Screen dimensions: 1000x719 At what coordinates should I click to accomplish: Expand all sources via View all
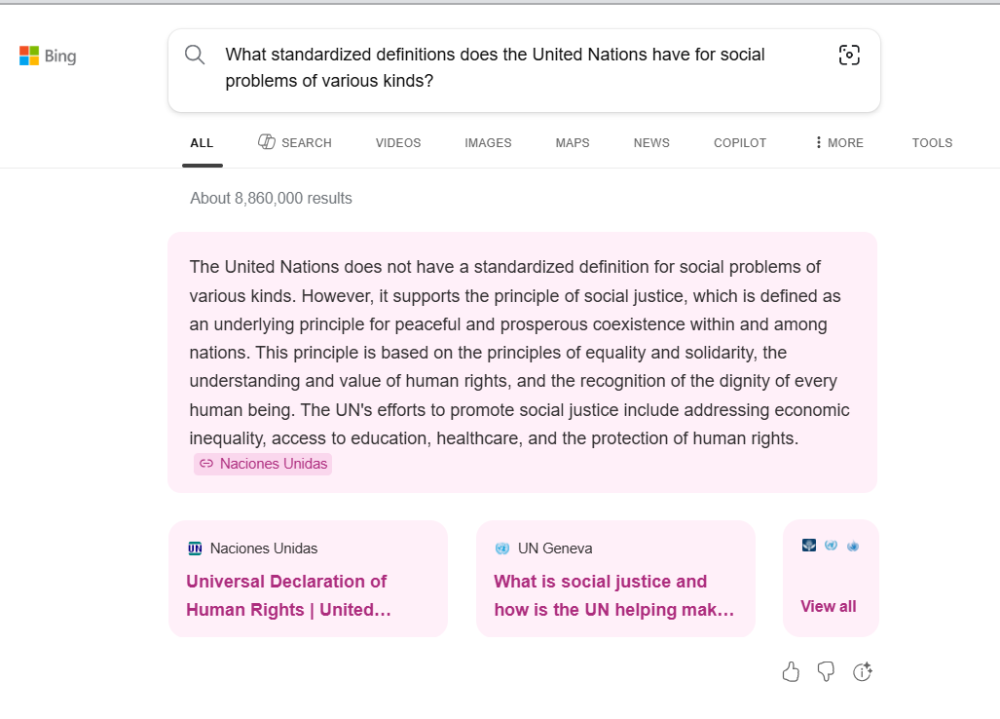coord(829,606)
